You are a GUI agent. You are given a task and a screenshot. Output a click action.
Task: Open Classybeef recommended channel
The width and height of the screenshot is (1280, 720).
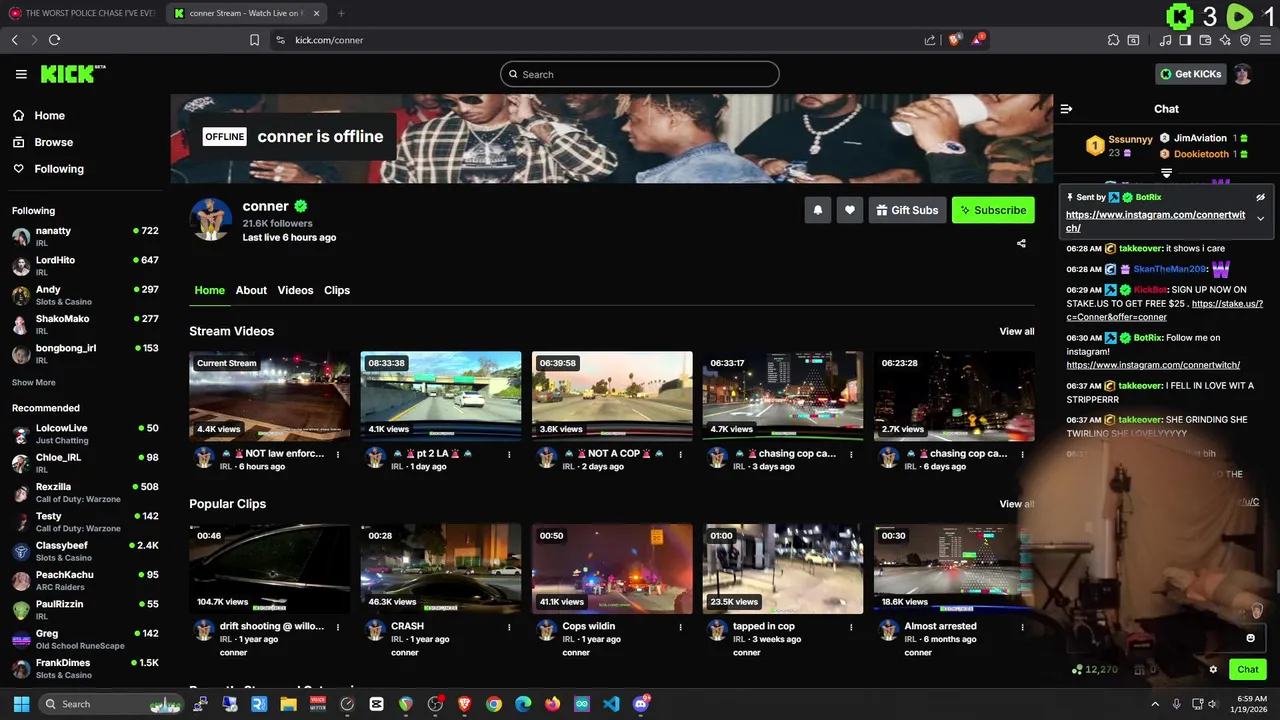coord(85,551)
